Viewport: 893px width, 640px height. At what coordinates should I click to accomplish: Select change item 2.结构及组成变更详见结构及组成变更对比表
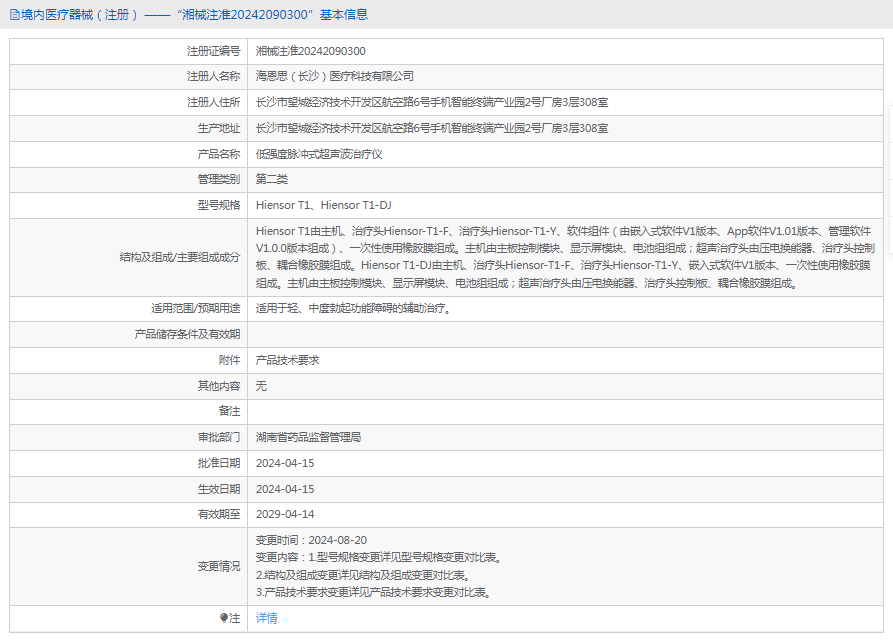click(363, 576)
